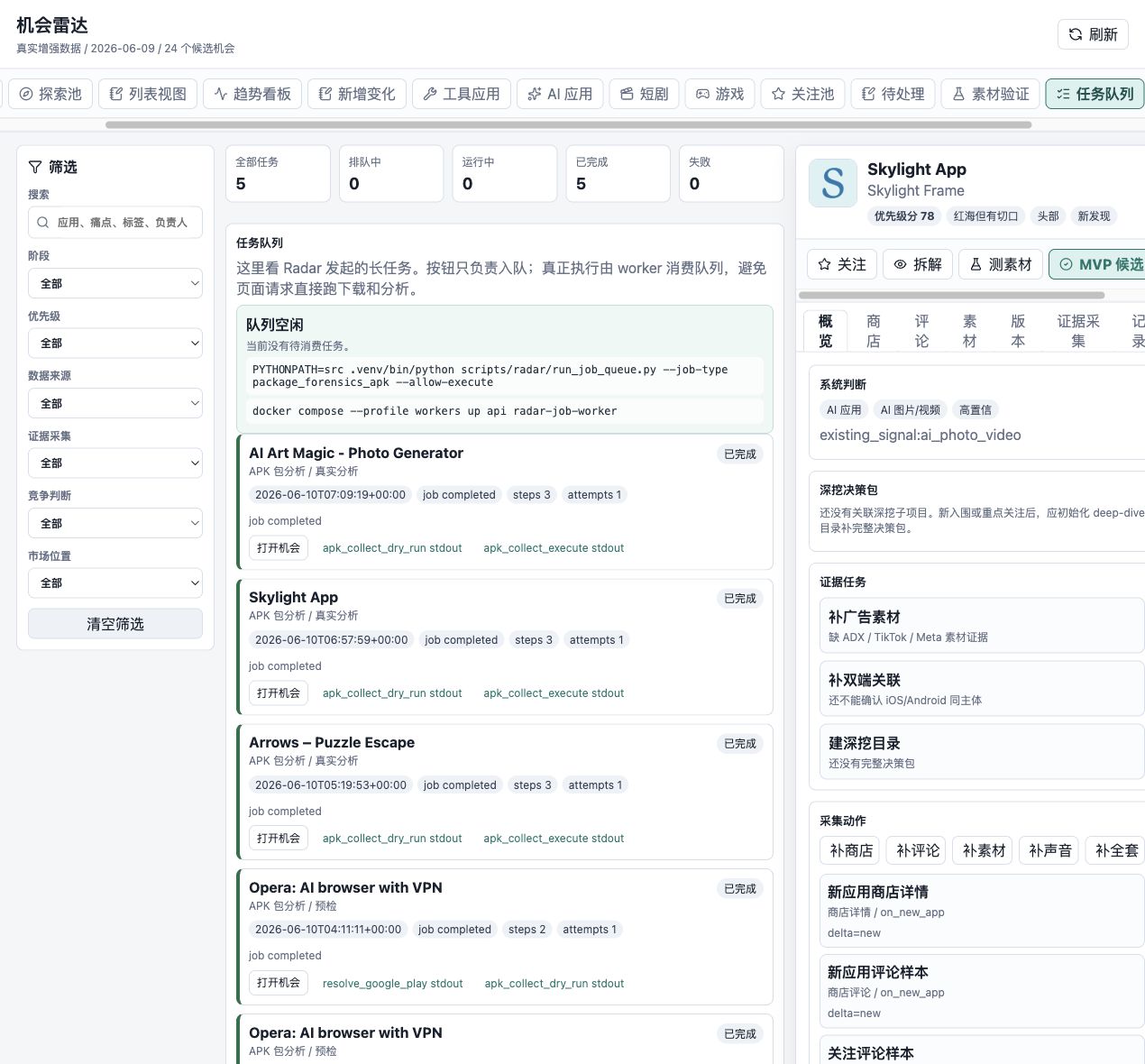The width and height of the screenshot is (1145, 1064).
Task: Click the pulse icon on 趋势看板 tab
Action: click(x=221, y=94)
